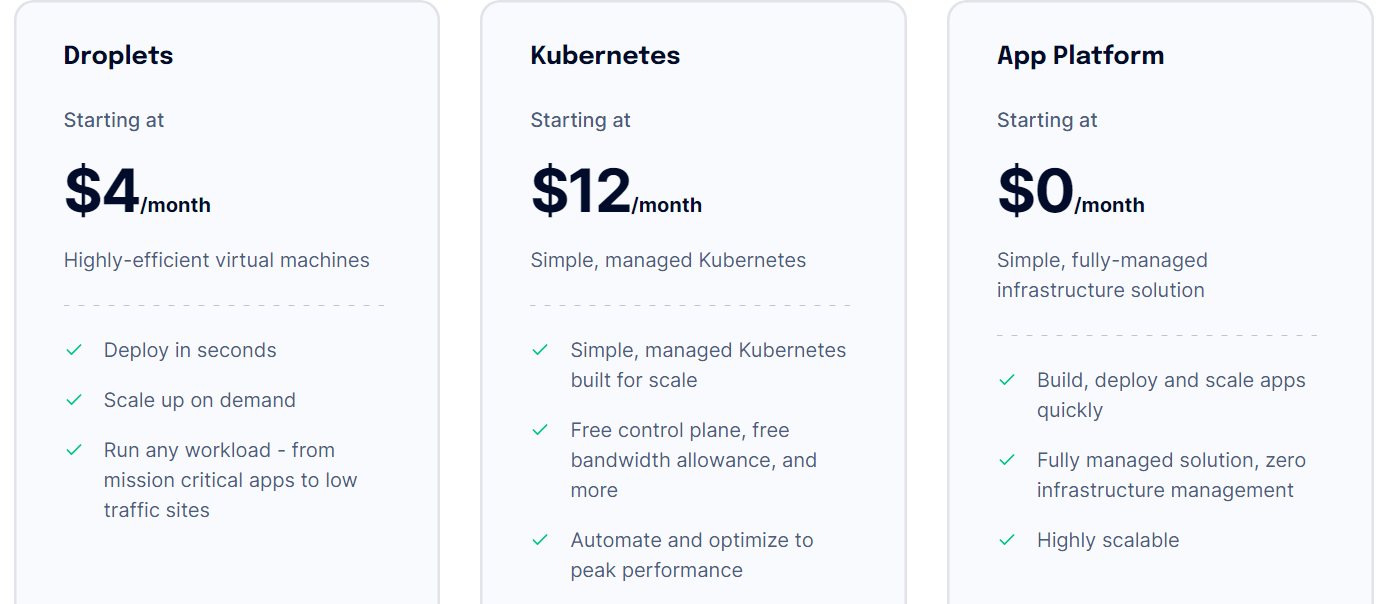This screenshot has width=1377, height=604.
Task: Click the checkmark beside Scale up on demand
Action: (73, 400)
